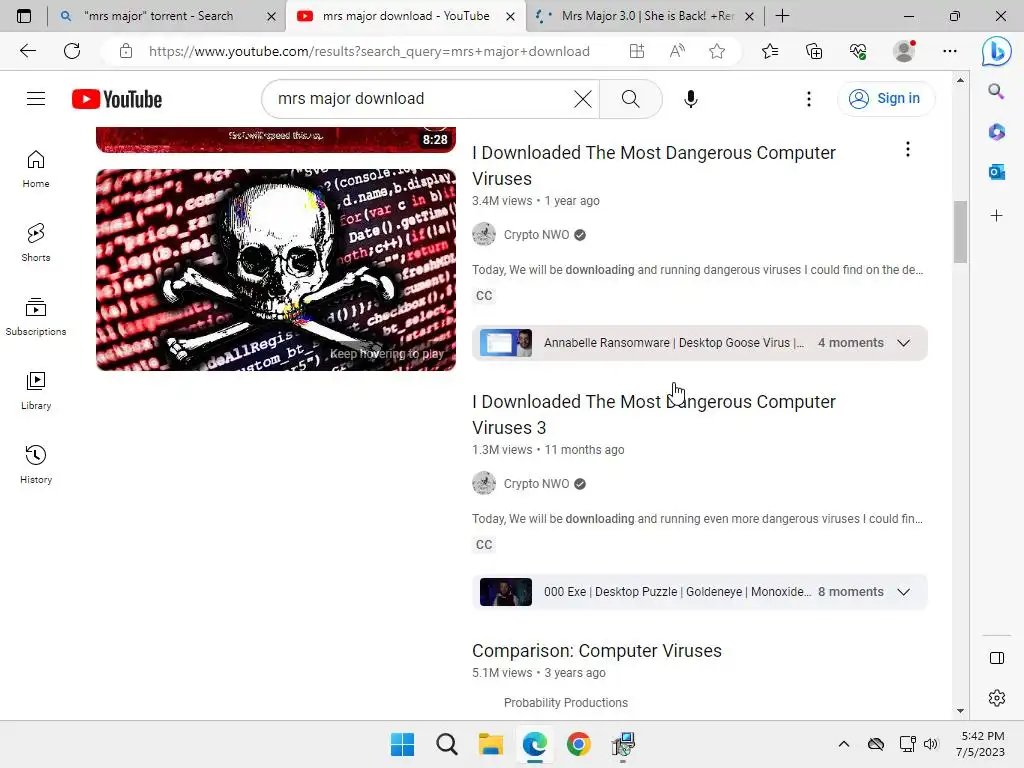The image size is (1024, 768).
Task: Open Crypto NWO channel on 3.4M views video
Action: tap(536, 234)
